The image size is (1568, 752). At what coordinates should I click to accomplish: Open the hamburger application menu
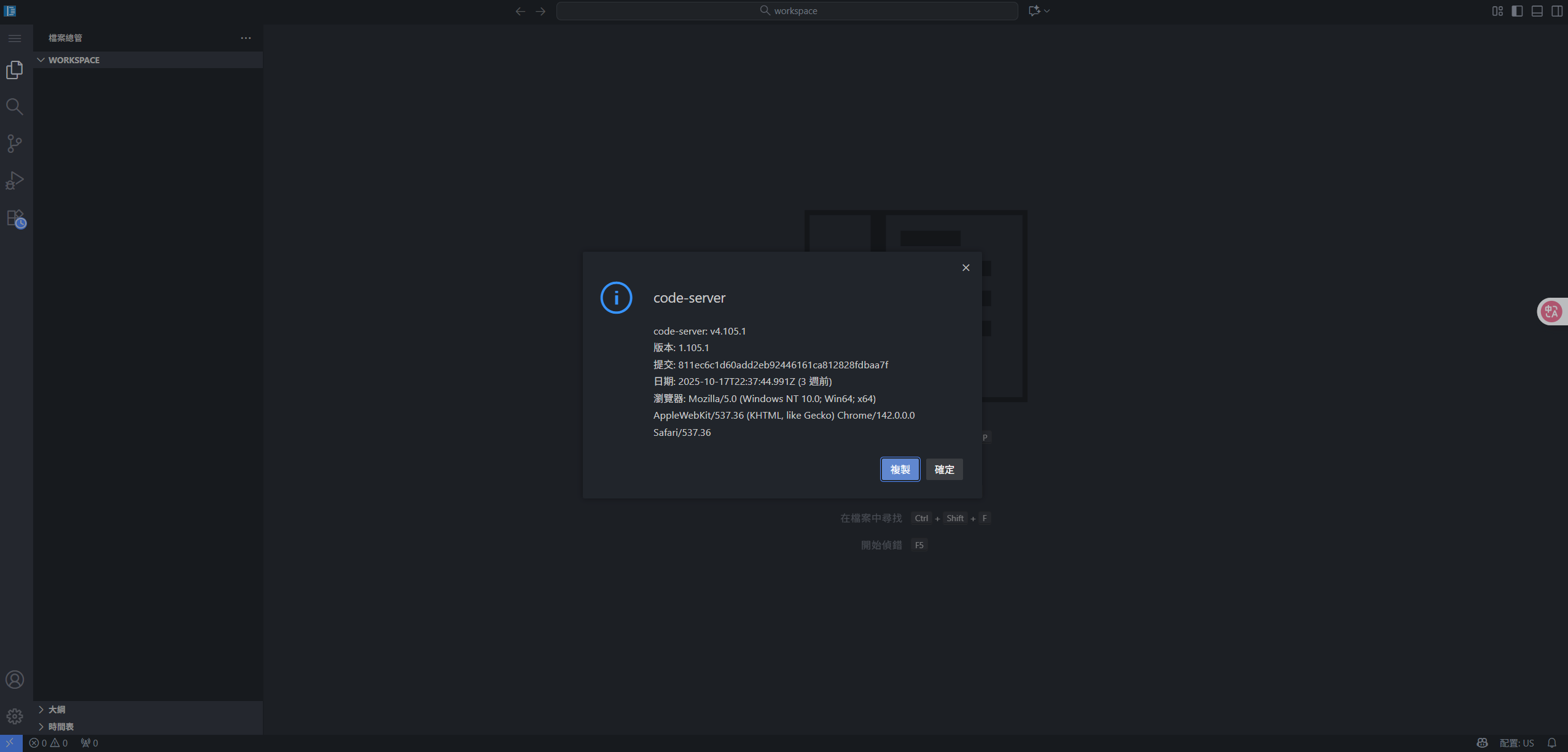tap(15, 38)
